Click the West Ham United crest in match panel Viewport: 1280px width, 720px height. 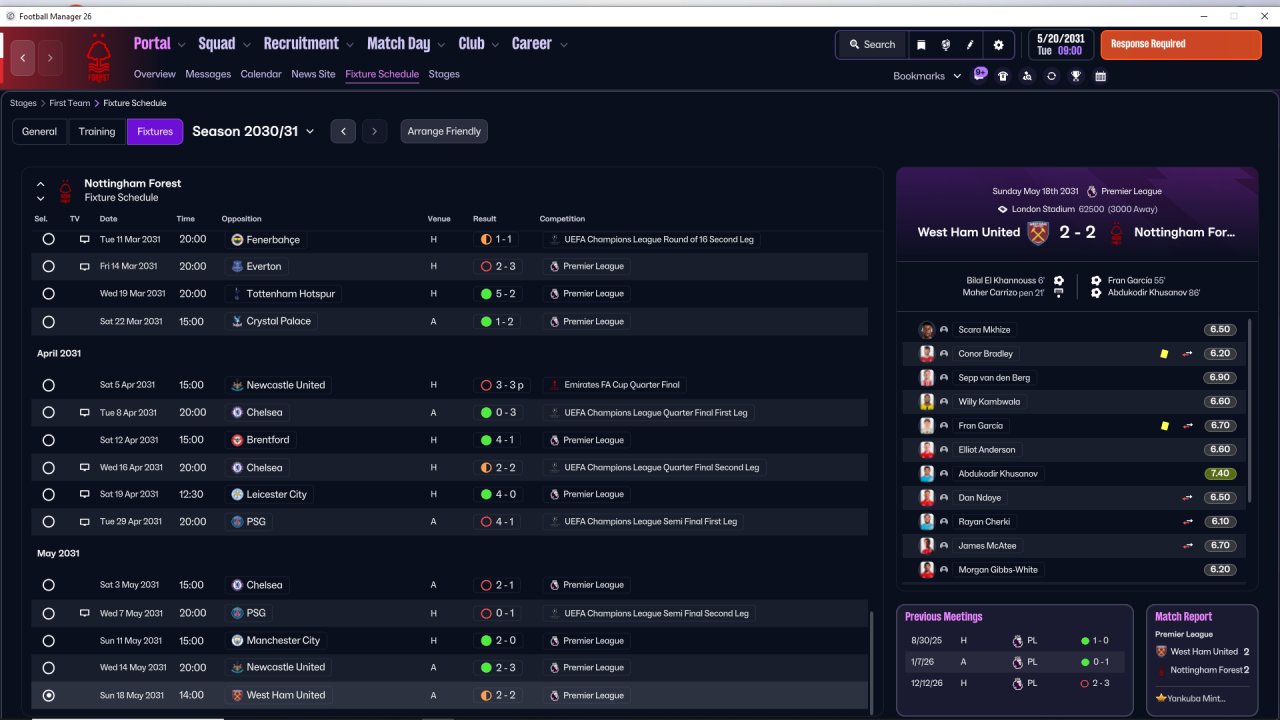pyautogui.click(x=1038, y=233)
